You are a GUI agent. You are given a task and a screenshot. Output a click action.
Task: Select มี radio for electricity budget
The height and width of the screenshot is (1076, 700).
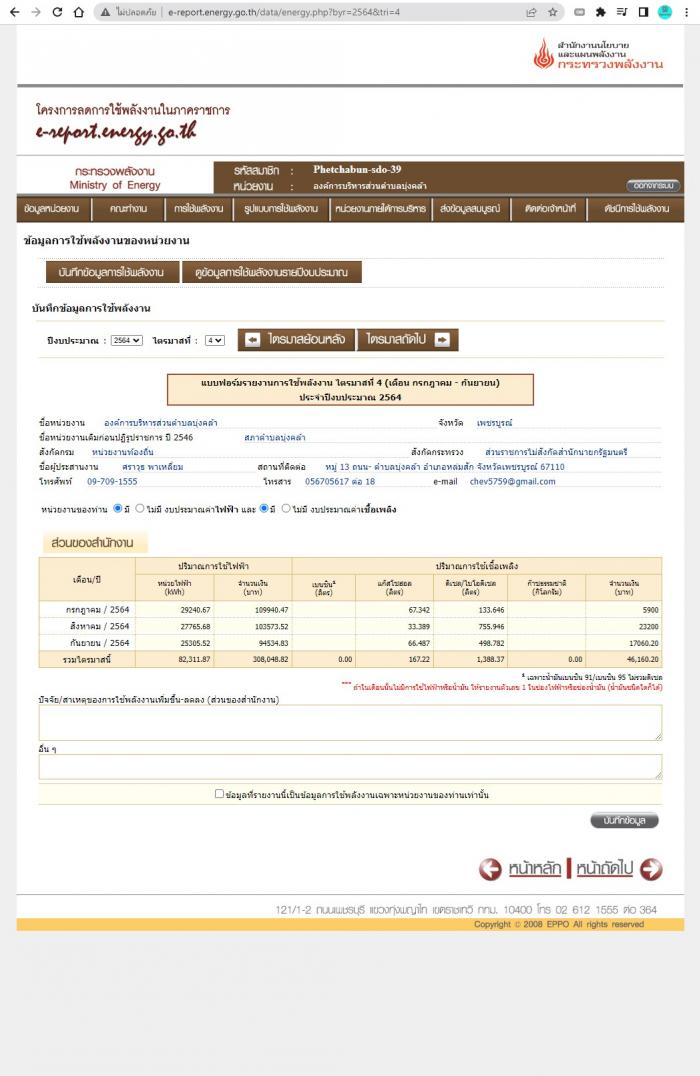[117, 508]
